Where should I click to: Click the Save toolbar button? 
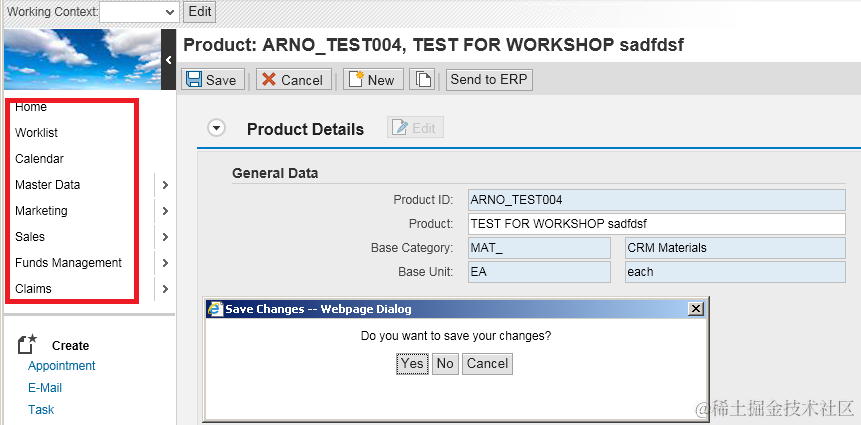pos(211,80)
